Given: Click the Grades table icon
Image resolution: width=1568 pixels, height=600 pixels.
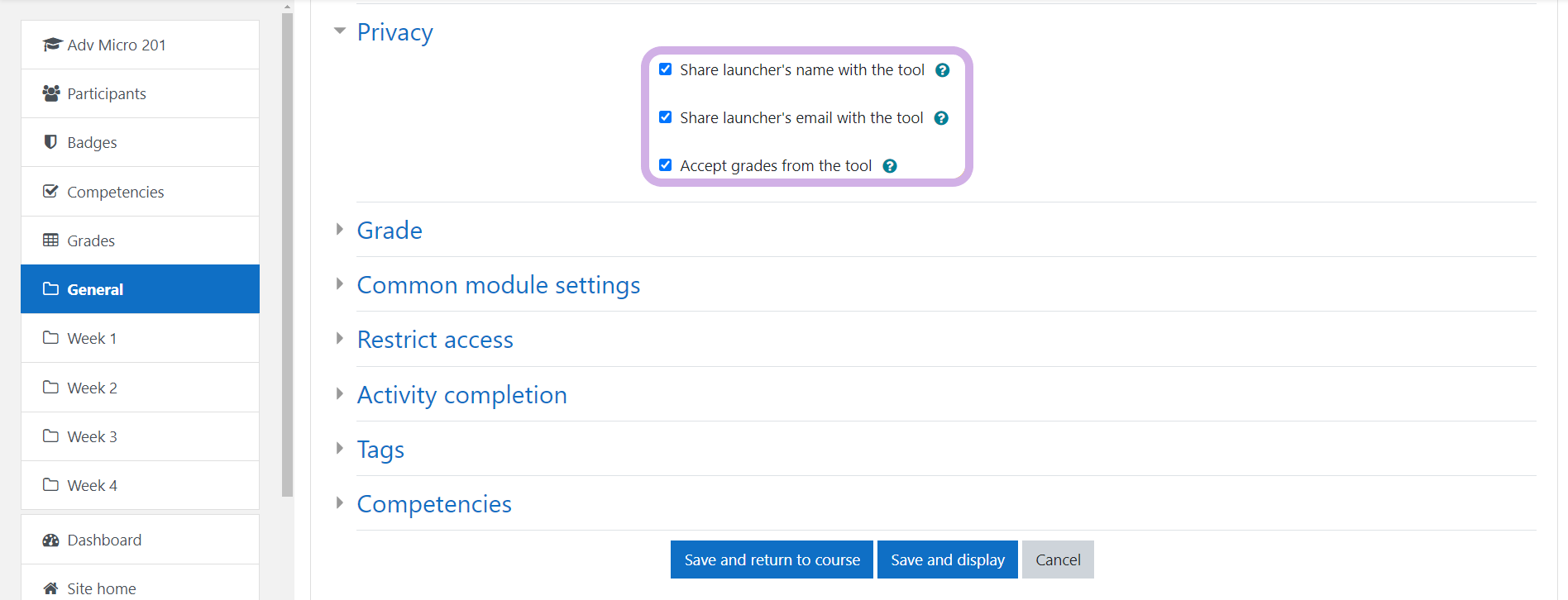Looking at the screenshot, I should coord(50,240).
